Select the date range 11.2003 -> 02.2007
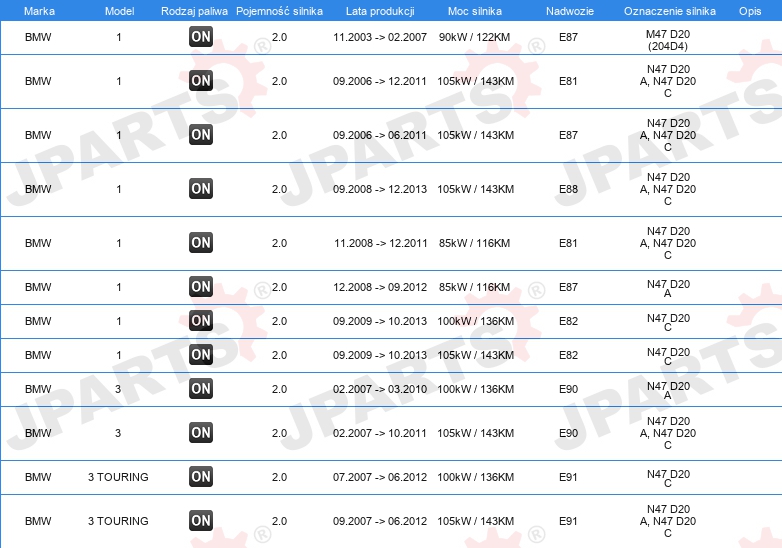This screenshot has width=782, height=548. click(380, 37)
